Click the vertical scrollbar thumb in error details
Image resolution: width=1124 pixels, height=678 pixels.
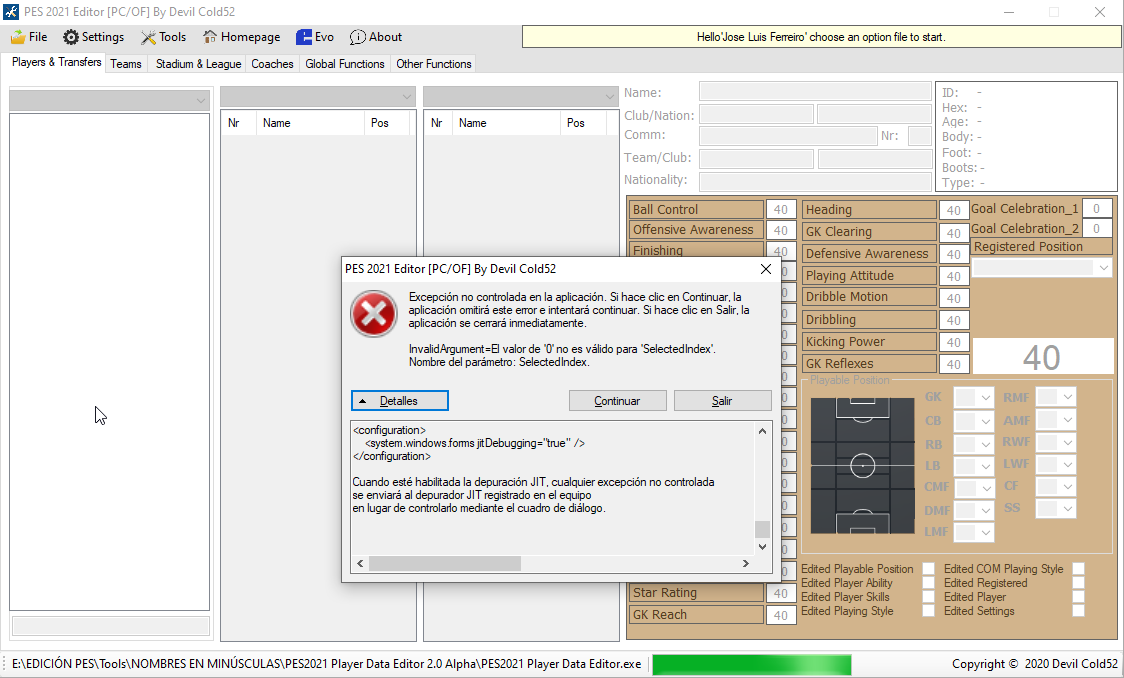tap(762, 529)
